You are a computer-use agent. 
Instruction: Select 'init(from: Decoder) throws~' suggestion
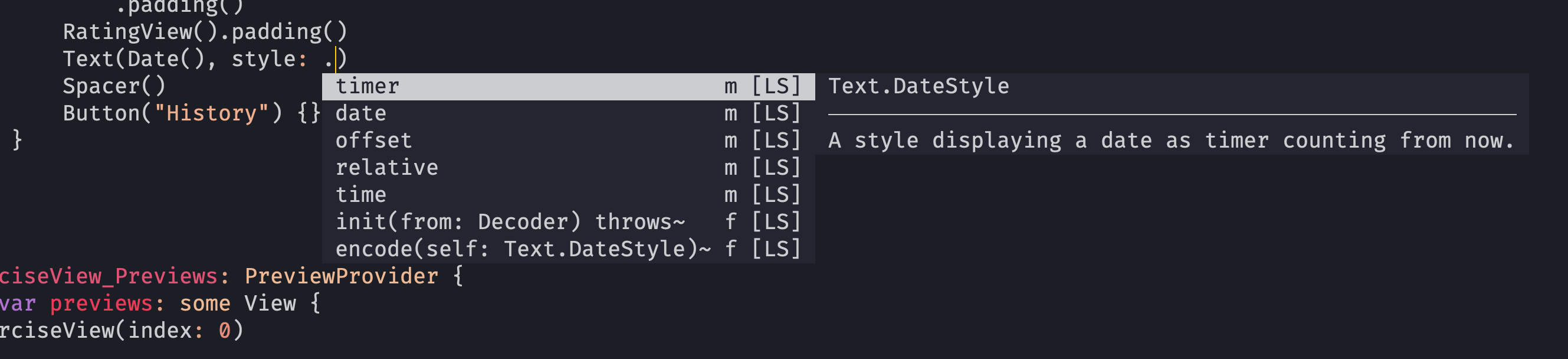pos(510,222)
